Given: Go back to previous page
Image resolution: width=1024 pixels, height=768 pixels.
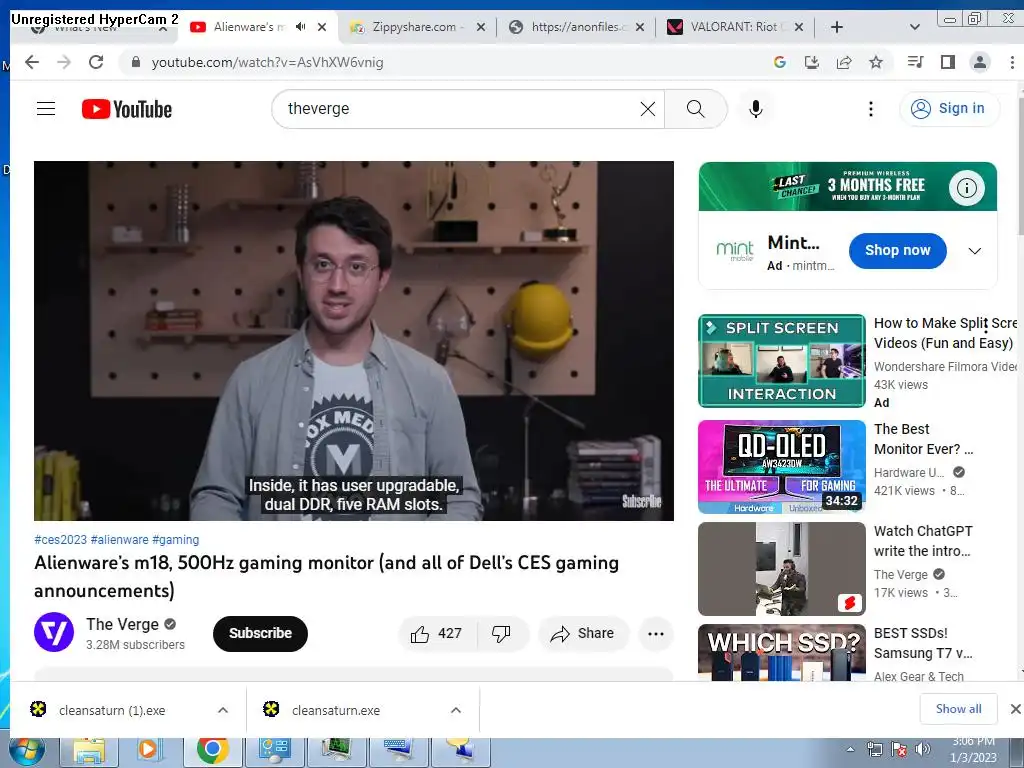Looking at the screenshot, I should point(32,62).
